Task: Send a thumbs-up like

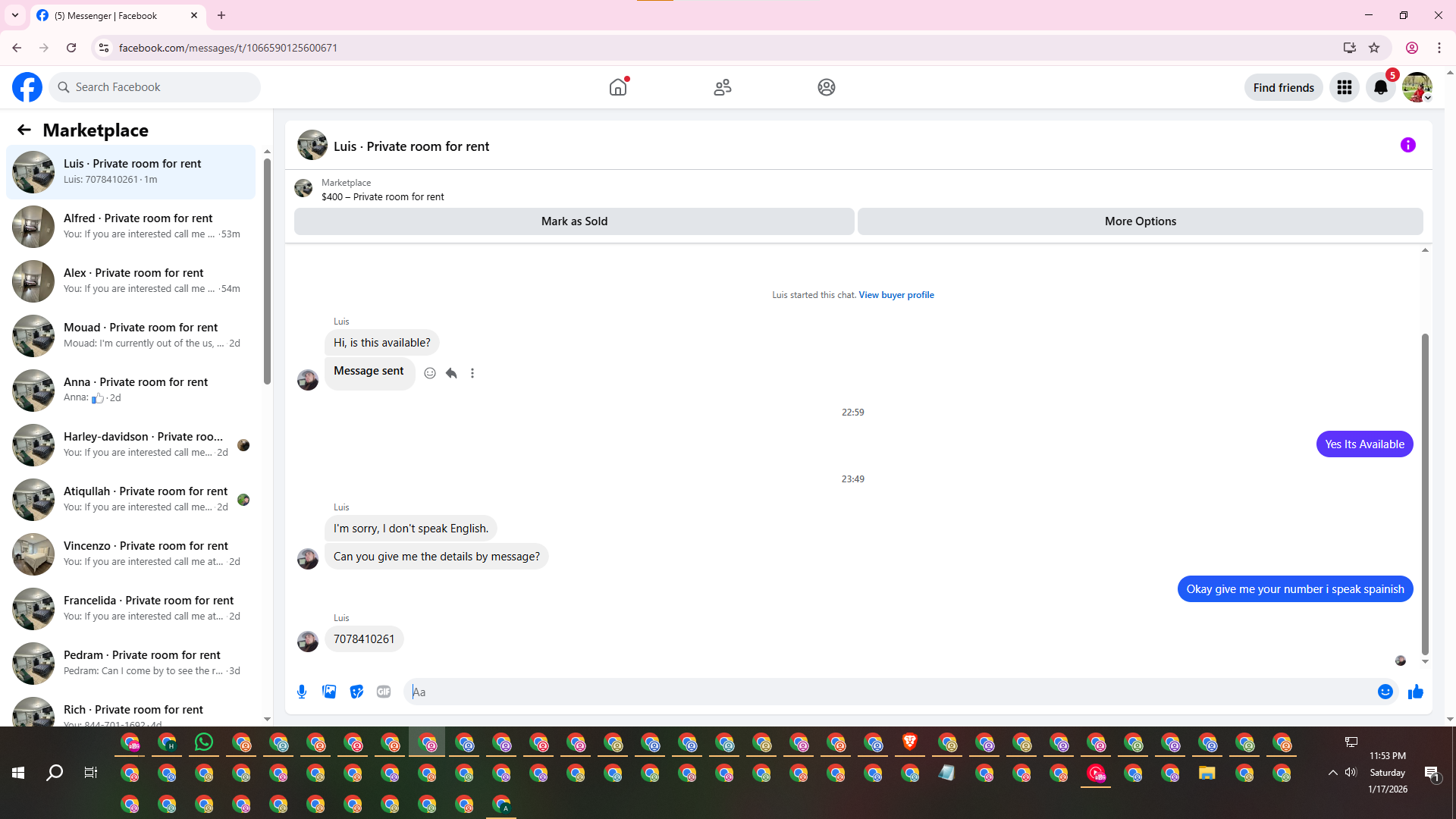Action: 1415,692
